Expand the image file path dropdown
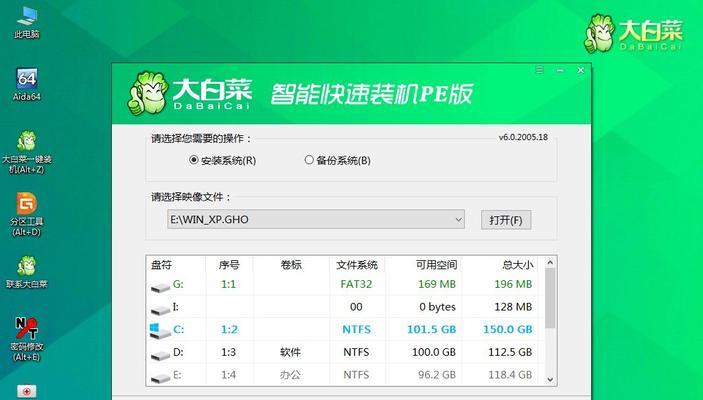 pos(458,219)
